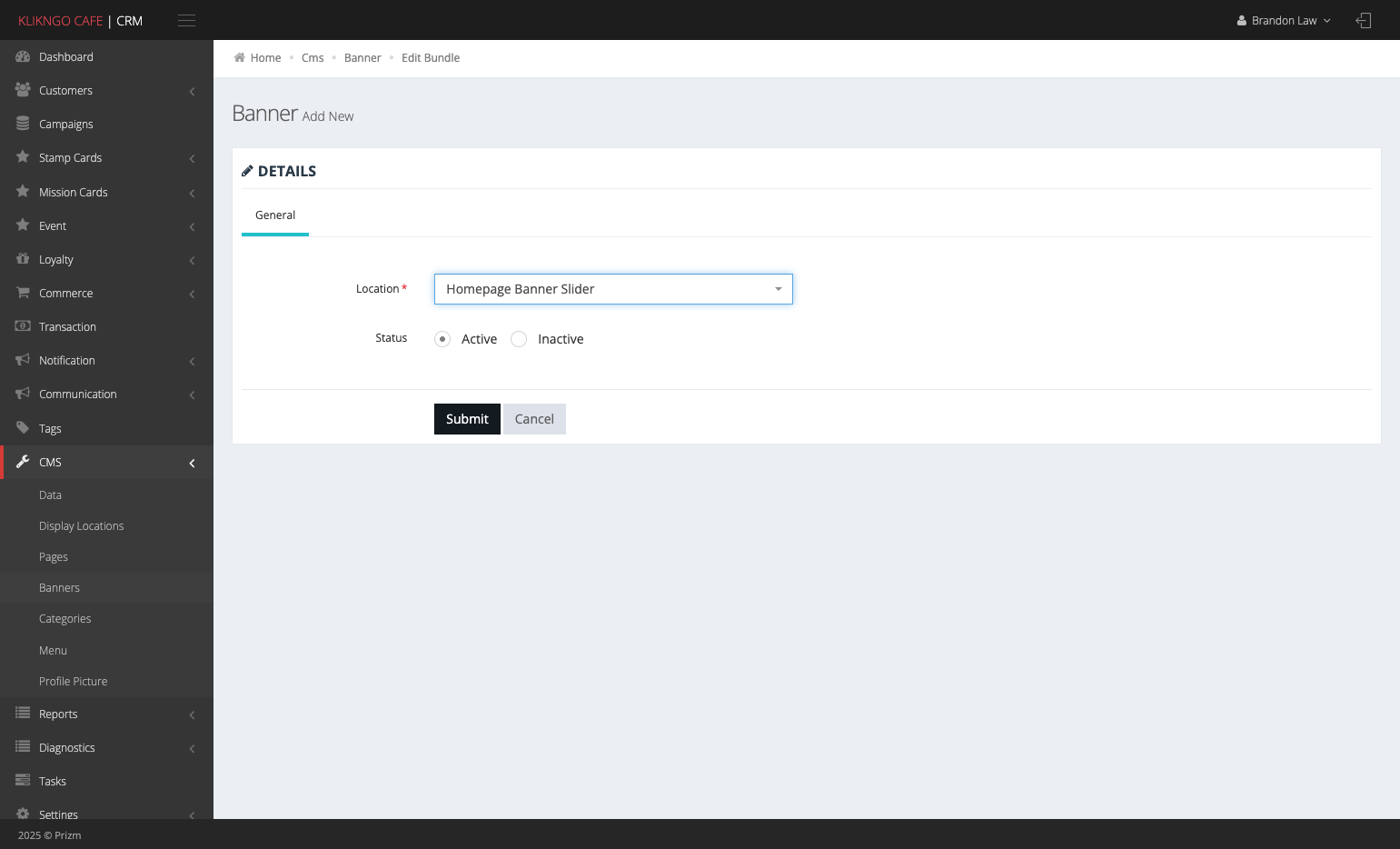Click the Stamp Cards star icon
This screenshot has width=1400, height=849.
(23, 157)
